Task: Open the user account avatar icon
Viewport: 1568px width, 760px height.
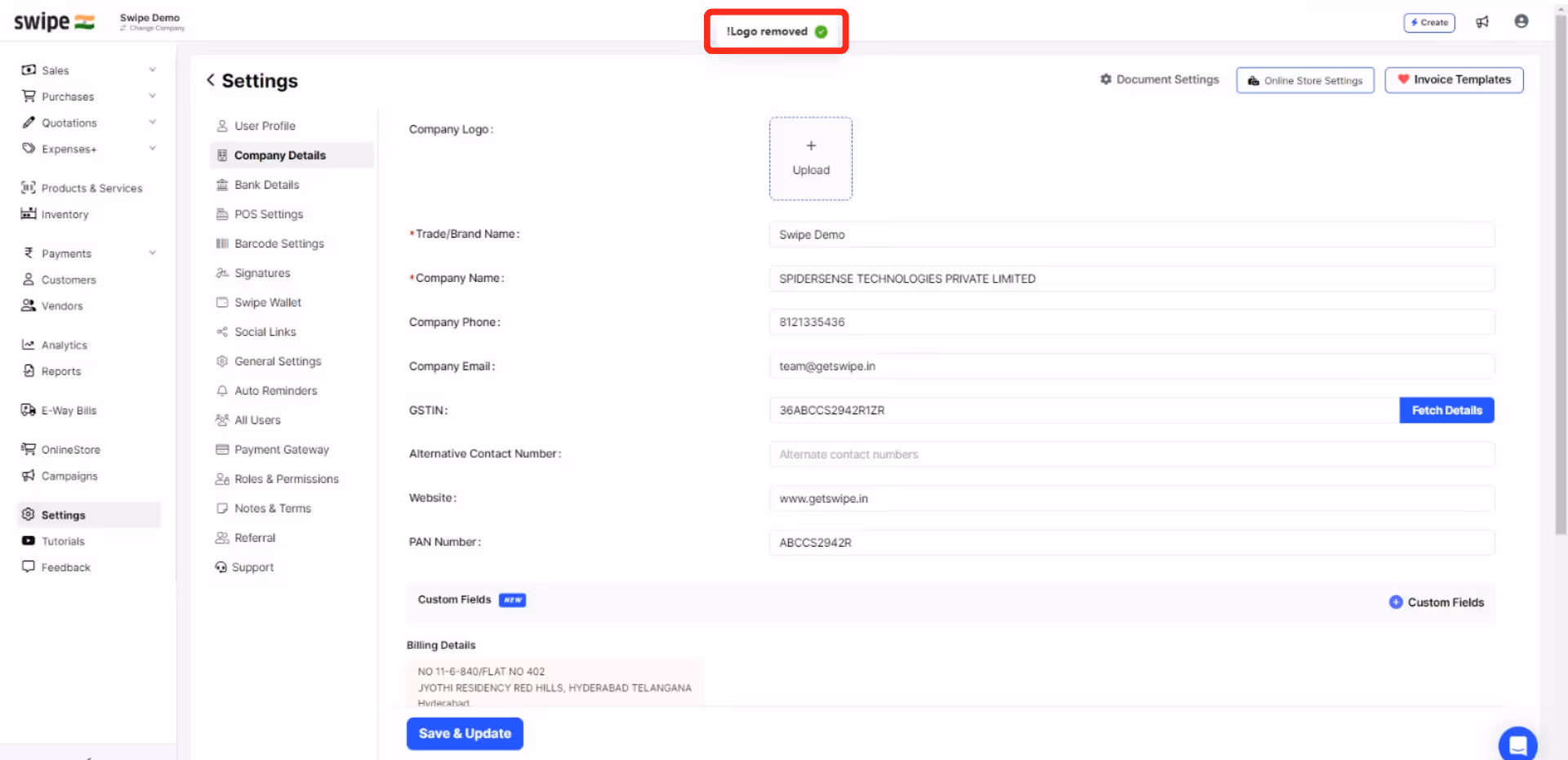Action: click(1521, 21)
